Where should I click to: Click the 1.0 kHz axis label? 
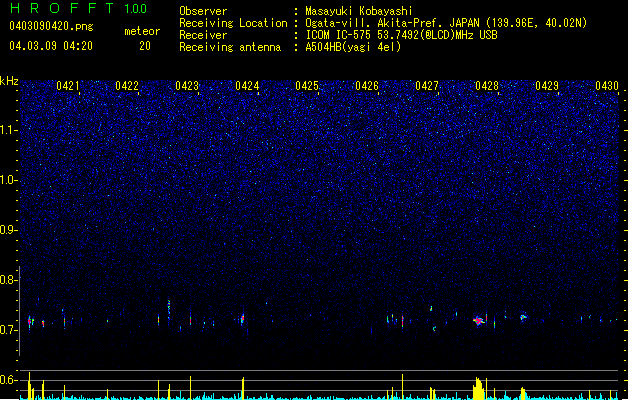9,180
